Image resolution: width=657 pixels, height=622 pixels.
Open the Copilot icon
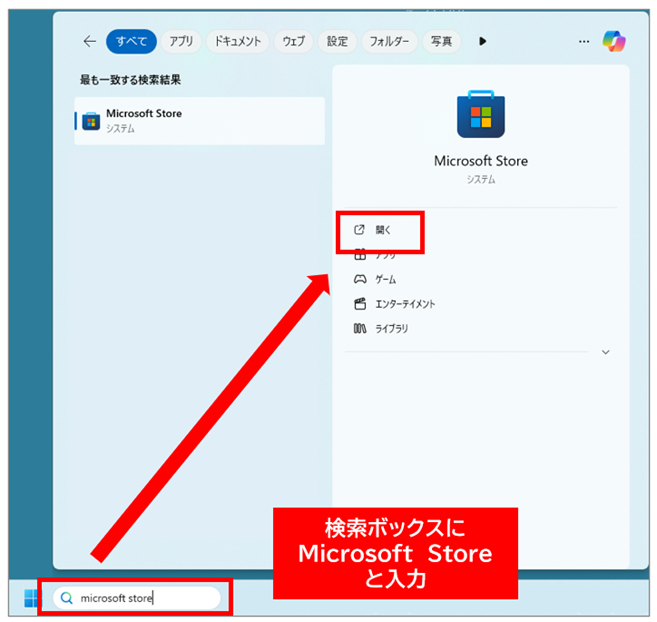tap(614, 41)
